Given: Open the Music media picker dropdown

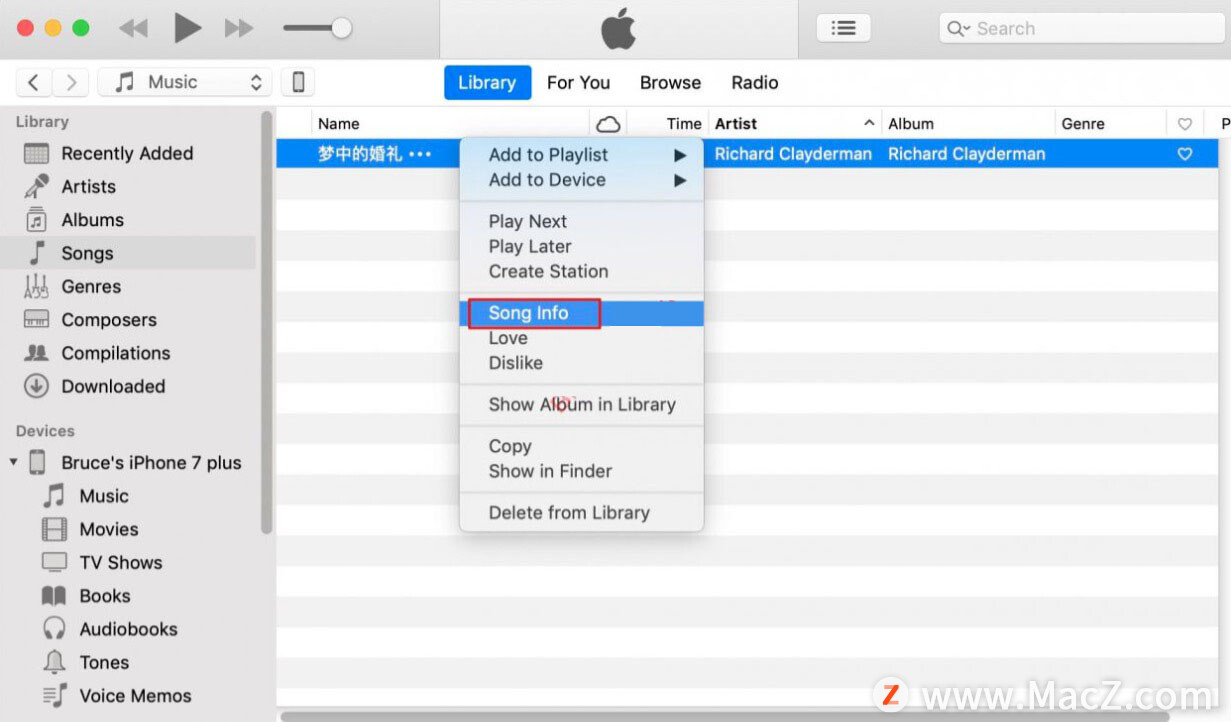Looking at the screenshot, I should point(185,82).
